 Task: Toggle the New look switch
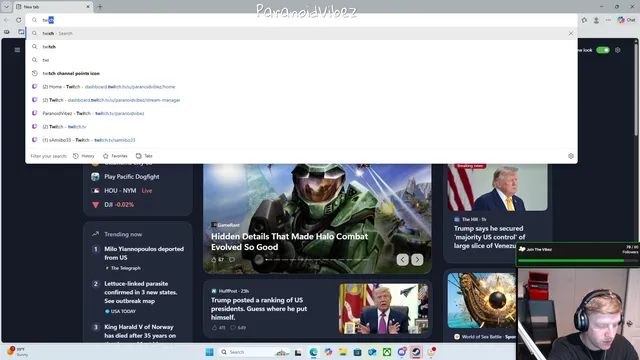coord(603,50)
